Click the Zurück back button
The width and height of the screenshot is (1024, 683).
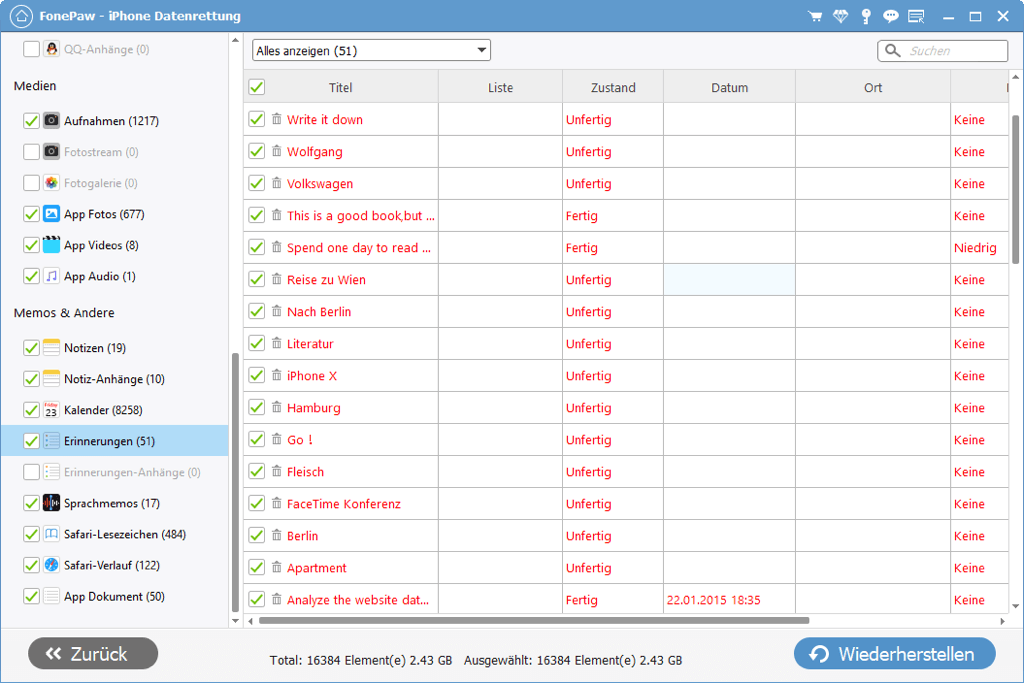(93, 653)
